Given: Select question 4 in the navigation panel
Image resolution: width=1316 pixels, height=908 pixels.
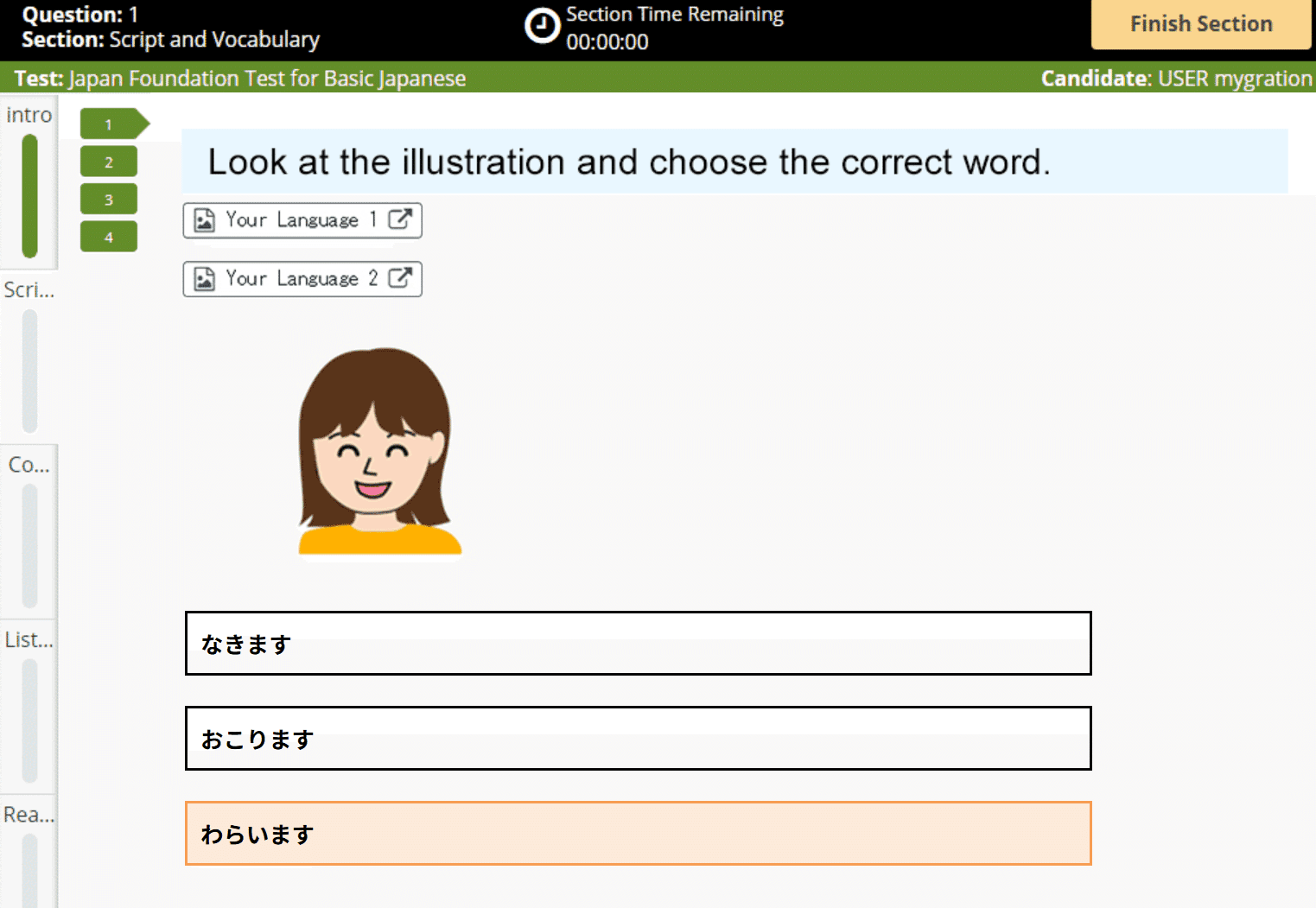Looking at the screenshot, I should click(108, 235).
